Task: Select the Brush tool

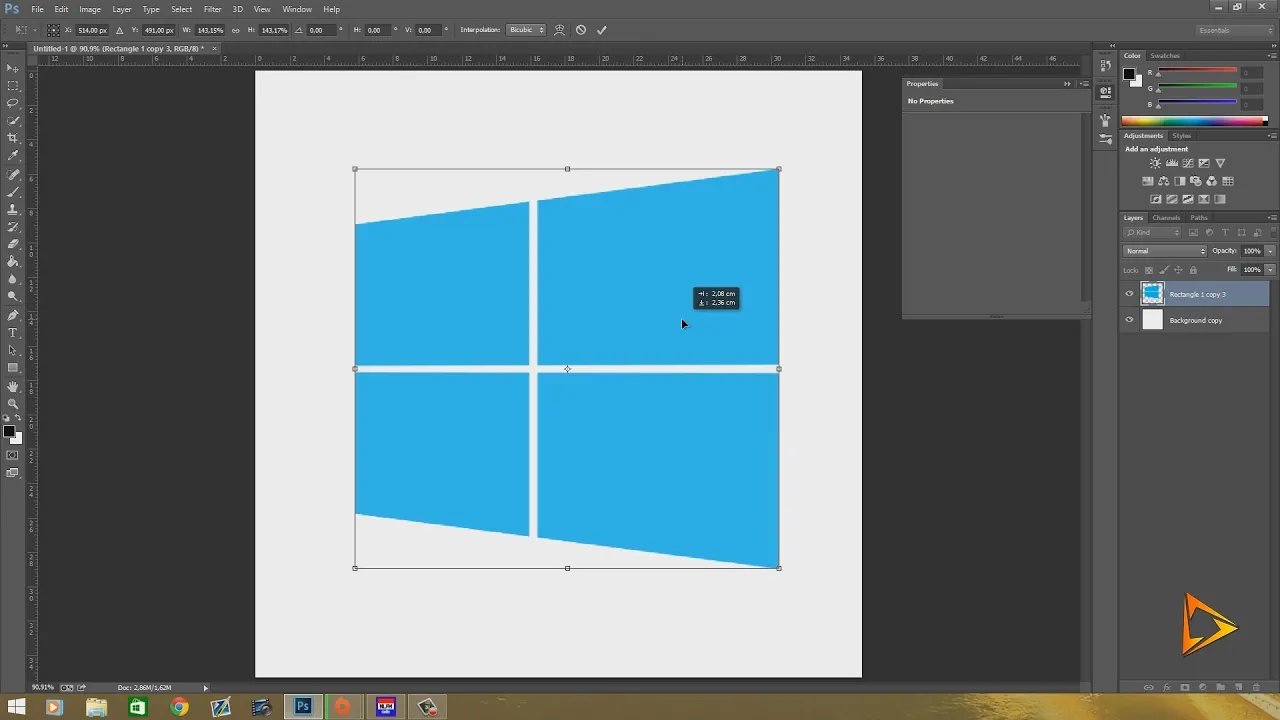Action: [x=13, y=191]
